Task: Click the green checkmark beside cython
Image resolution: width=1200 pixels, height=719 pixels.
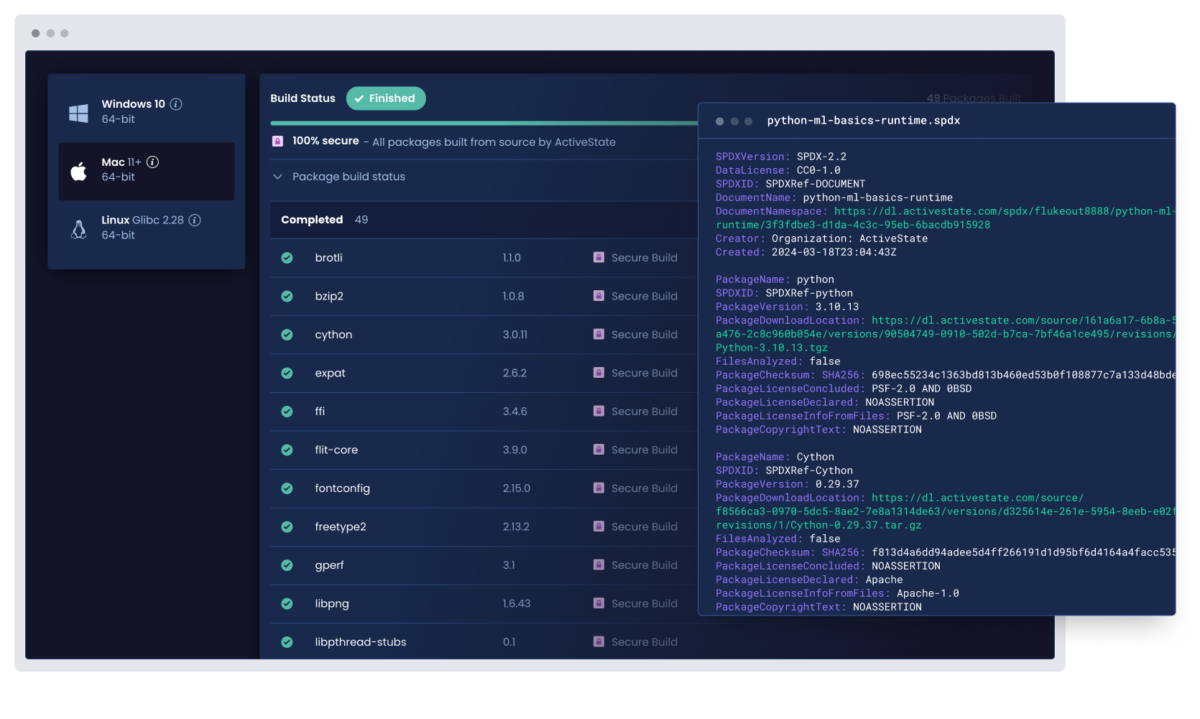Action: tap(287, 335)
